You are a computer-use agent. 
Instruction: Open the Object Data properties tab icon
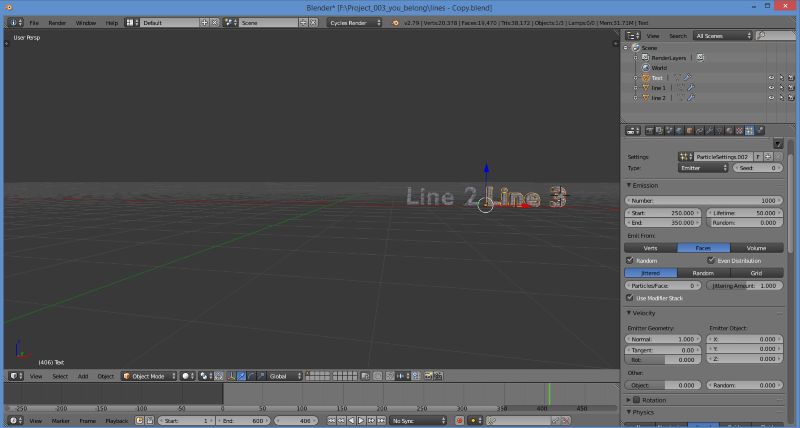(x=719, y=131)
